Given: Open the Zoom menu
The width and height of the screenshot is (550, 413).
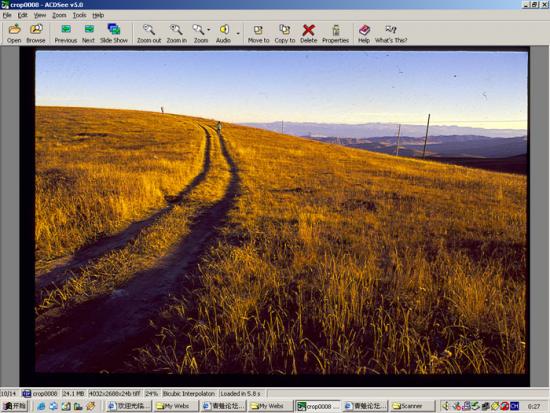Looking at the screenshot, I should (59, 15).
